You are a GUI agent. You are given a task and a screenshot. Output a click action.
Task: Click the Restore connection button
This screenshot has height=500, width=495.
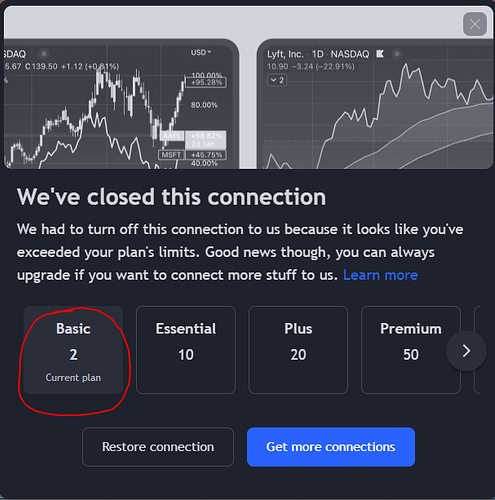[158, 447]
